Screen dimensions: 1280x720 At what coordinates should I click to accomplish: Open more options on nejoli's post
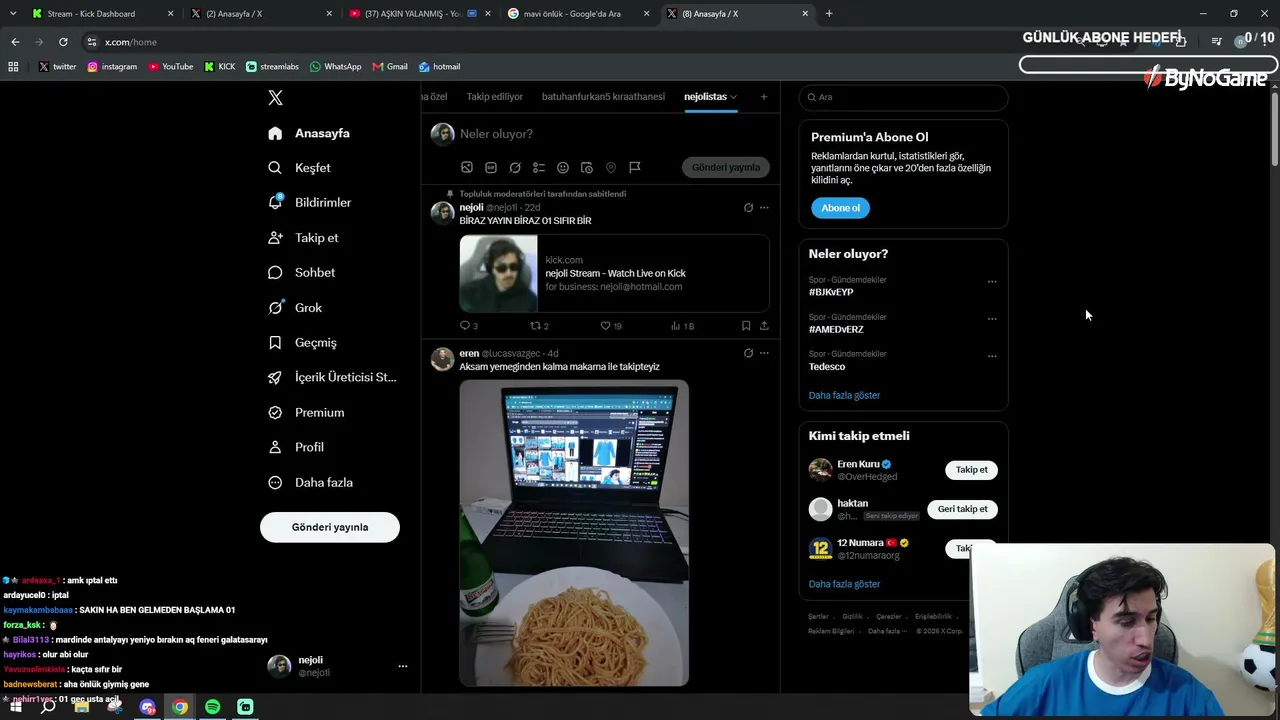click(764, 208)
